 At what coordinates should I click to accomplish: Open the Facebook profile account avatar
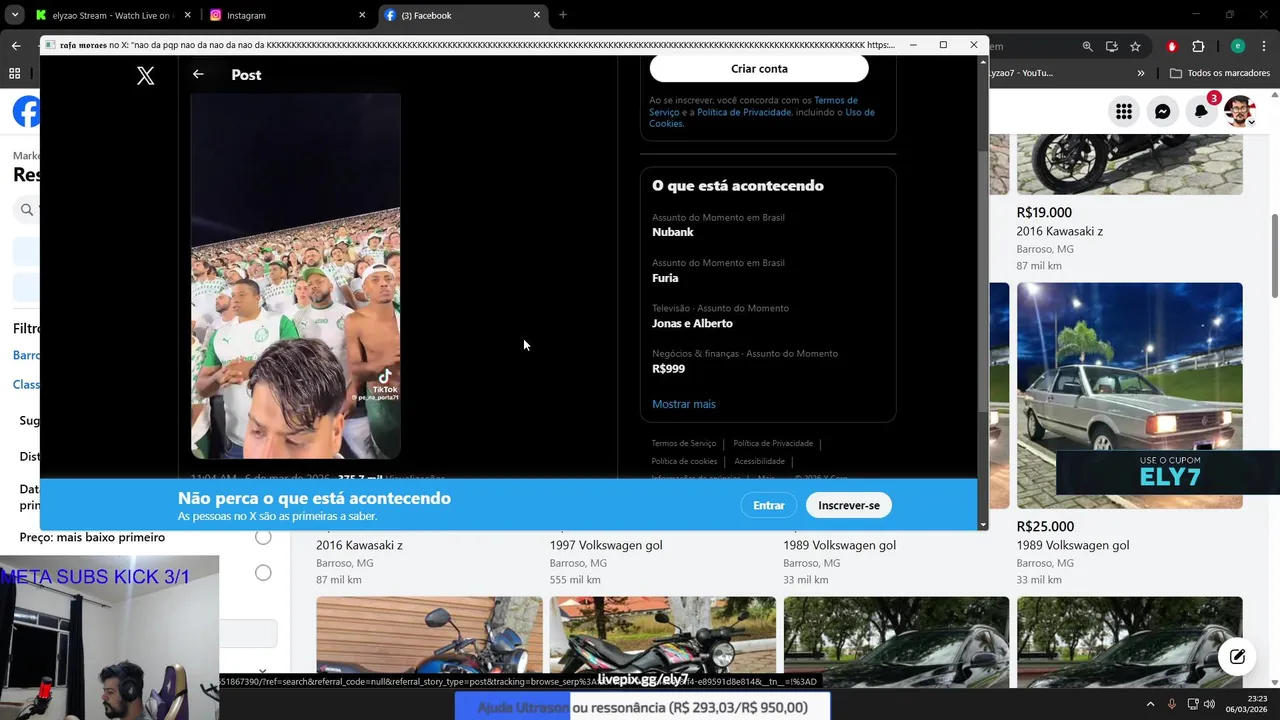(x=1239, y=111)
